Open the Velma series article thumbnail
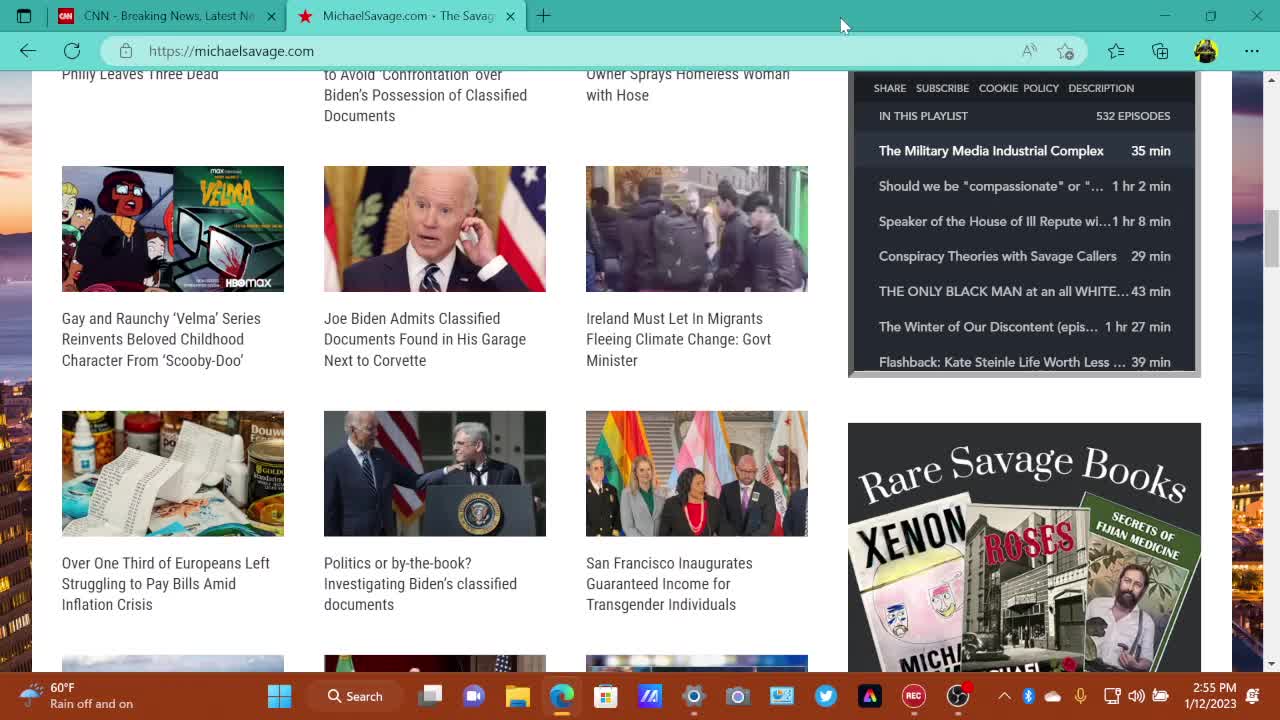The image size is (1280, 720). tap(173, 229)
